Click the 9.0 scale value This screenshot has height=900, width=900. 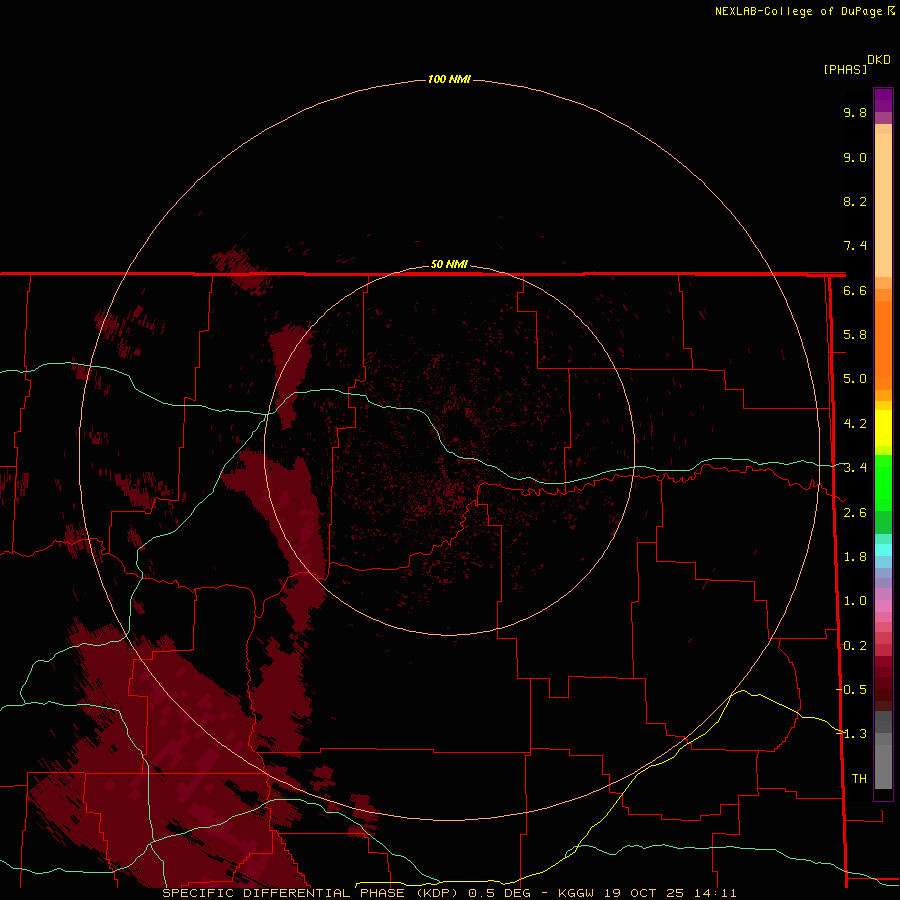click(x=855, y=158)
